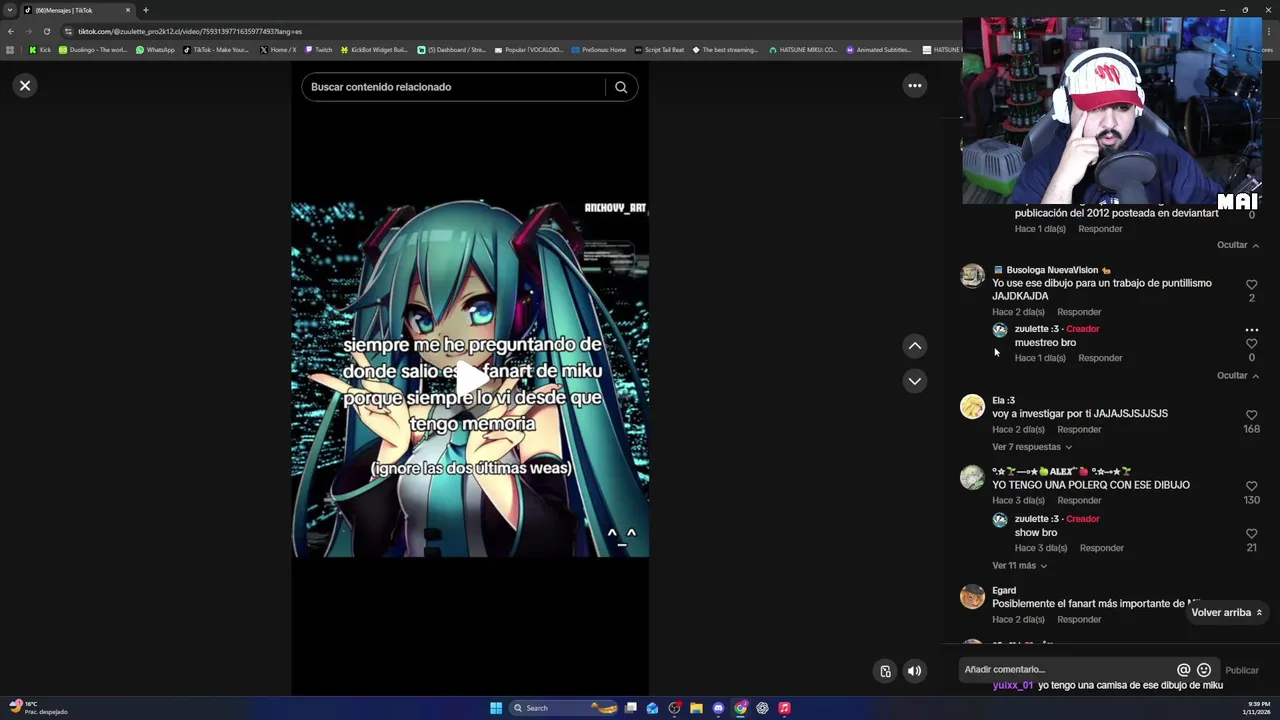Viewport: 1280px width, 720px height.
Task: Reply to Ela :3's comment
Action: point(1079,430)
